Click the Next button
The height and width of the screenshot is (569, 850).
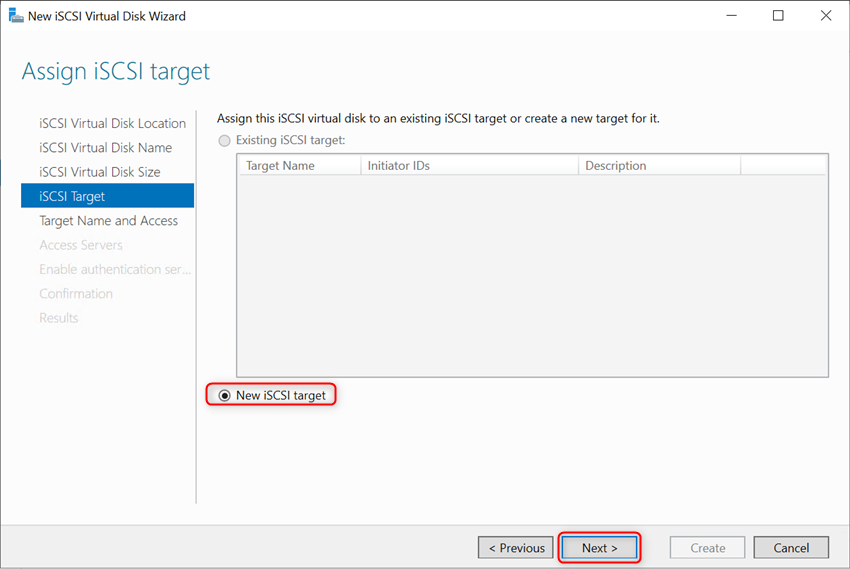click(600, 548)
